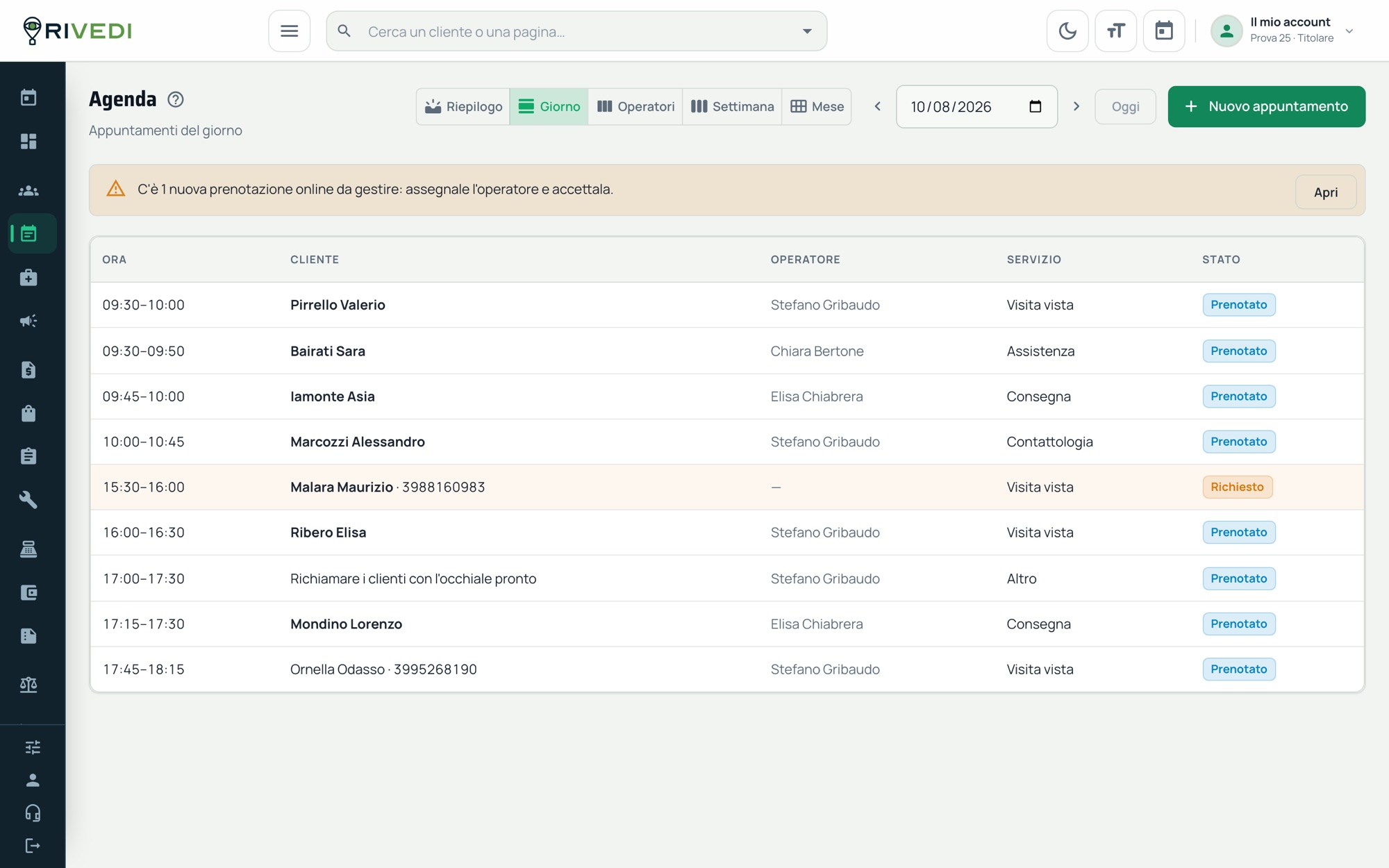Select the Giorno view tab

549,106
